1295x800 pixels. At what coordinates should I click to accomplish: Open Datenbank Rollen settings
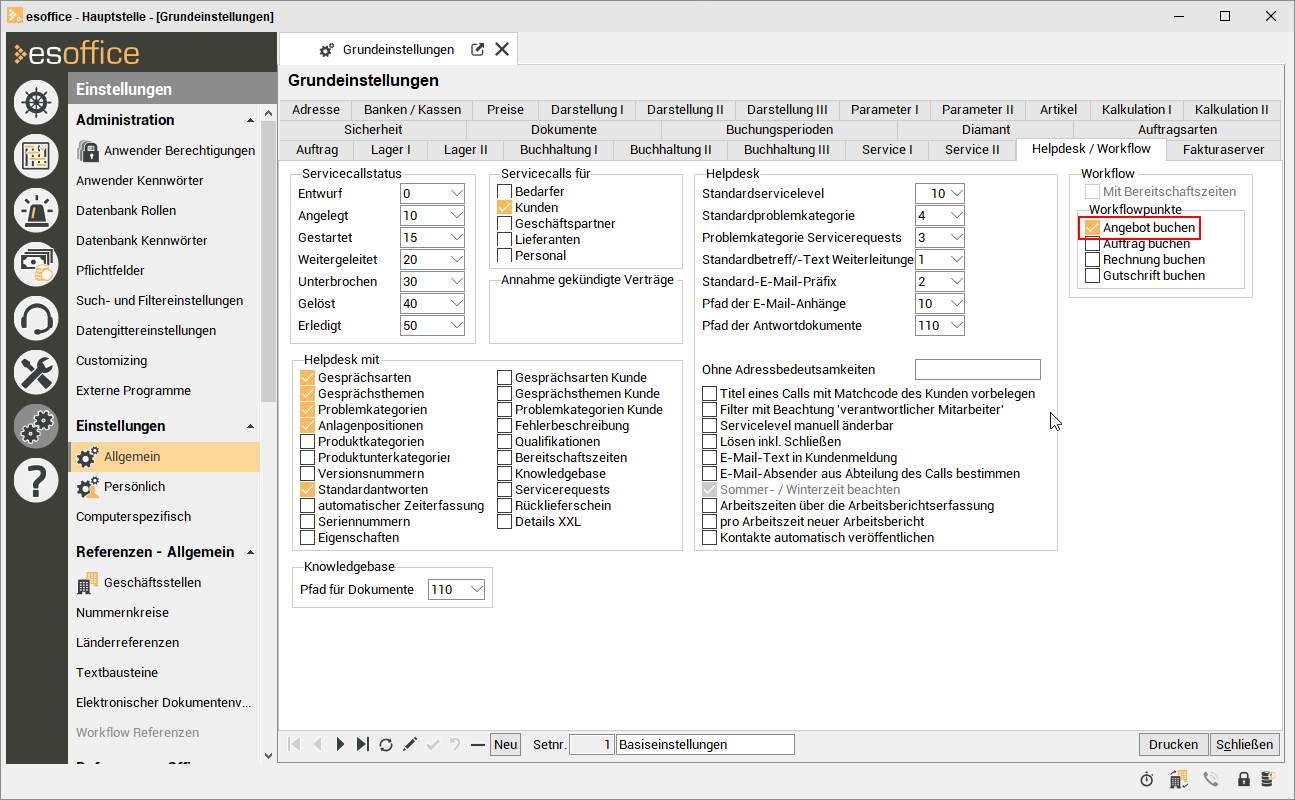(x=126, y=211)
